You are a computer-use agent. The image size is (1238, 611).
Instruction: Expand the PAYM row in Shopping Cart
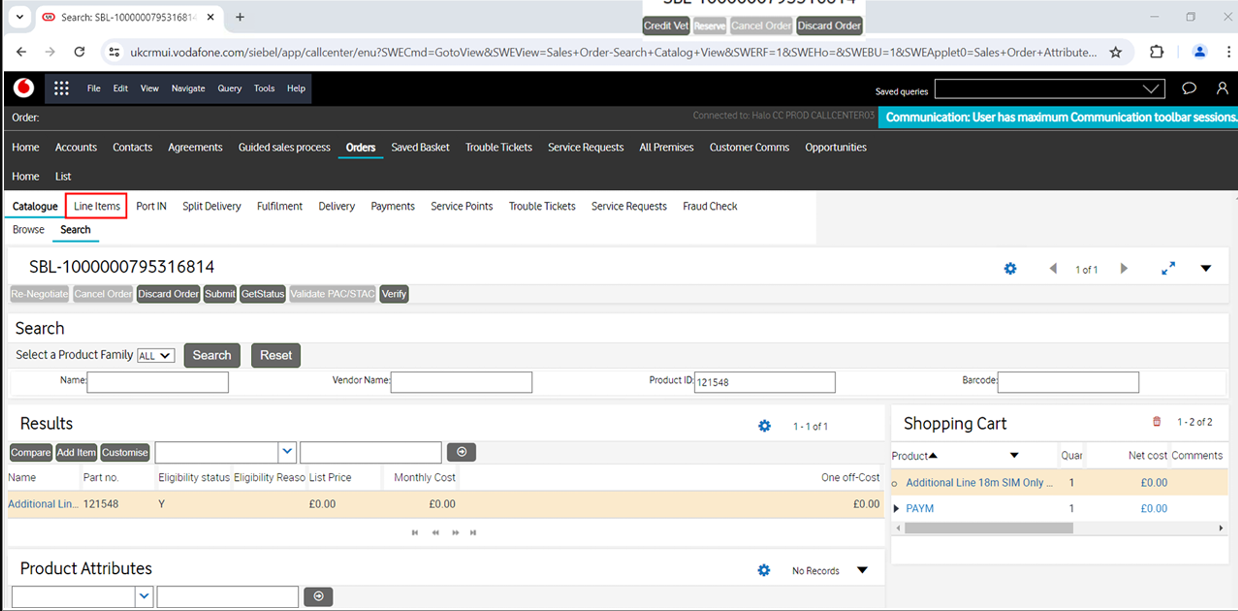point(896,508)
